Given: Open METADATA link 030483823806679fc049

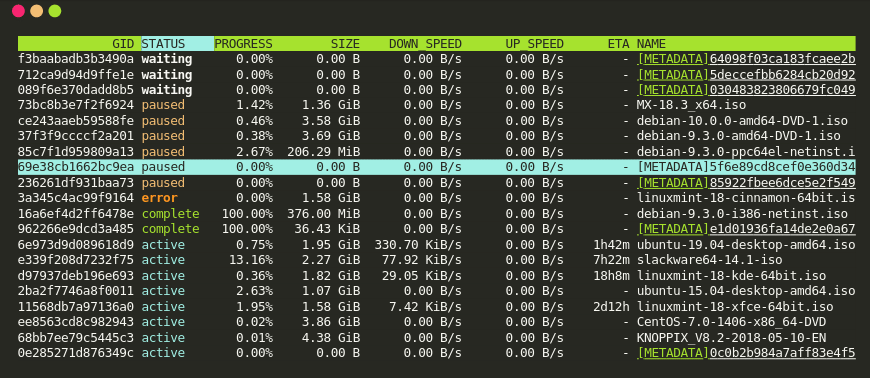Looking at the screenshot, I should [746, 90].
